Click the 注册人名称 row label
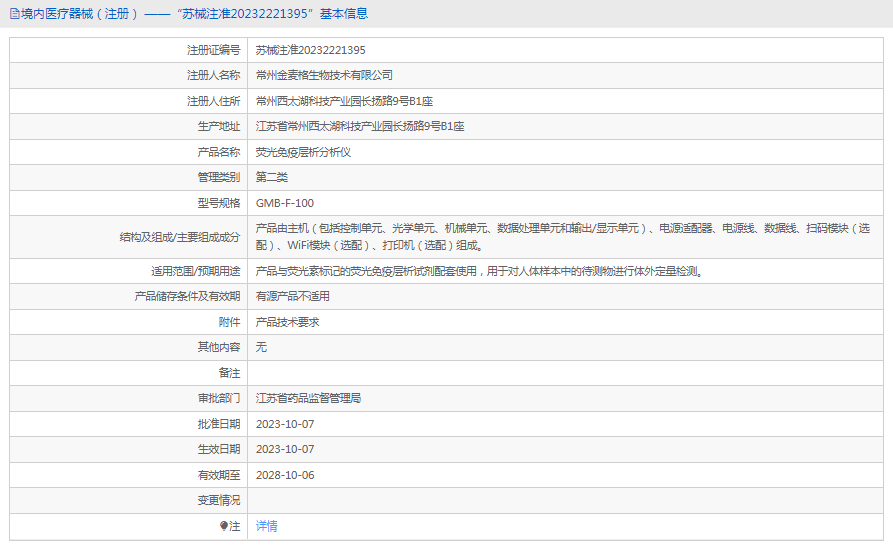 pos(214,75)
